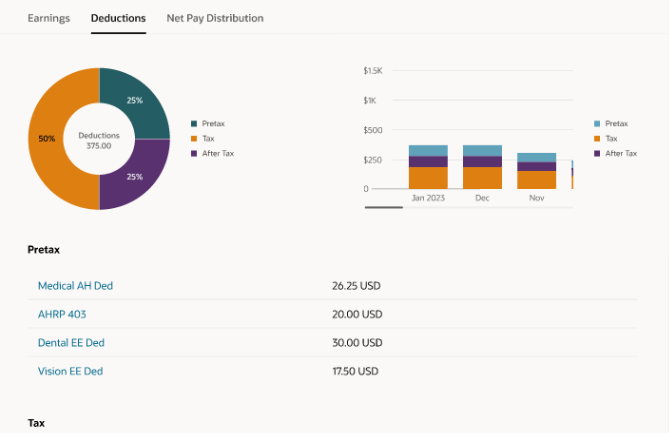This screenshot has height=433, width=669.
Task: Toggle Tax swatch in donut chart legend
Action: (194, 139)
